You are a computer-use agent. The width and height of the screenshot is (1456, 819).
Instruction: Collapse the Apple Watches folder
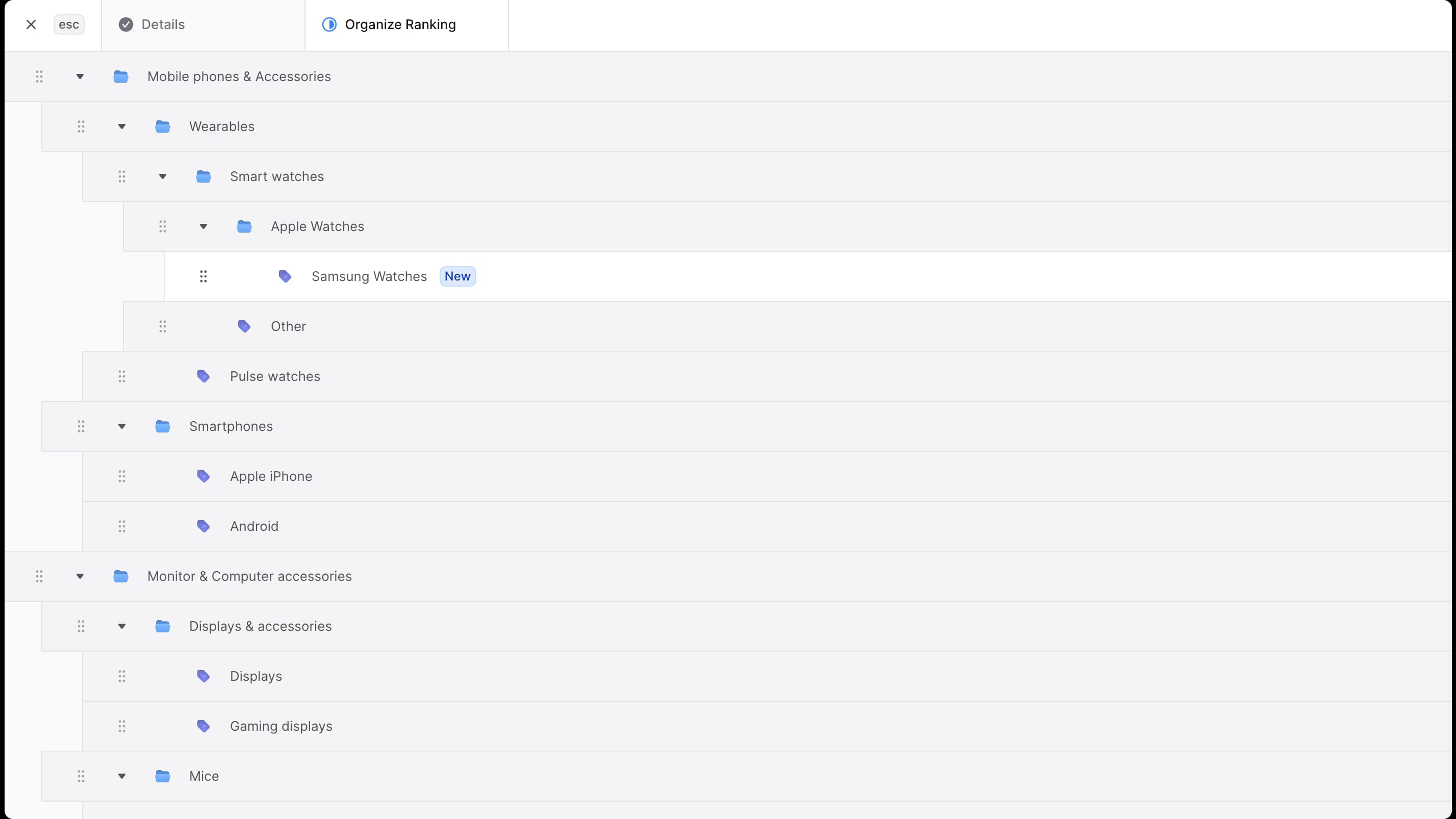[203, 226]
